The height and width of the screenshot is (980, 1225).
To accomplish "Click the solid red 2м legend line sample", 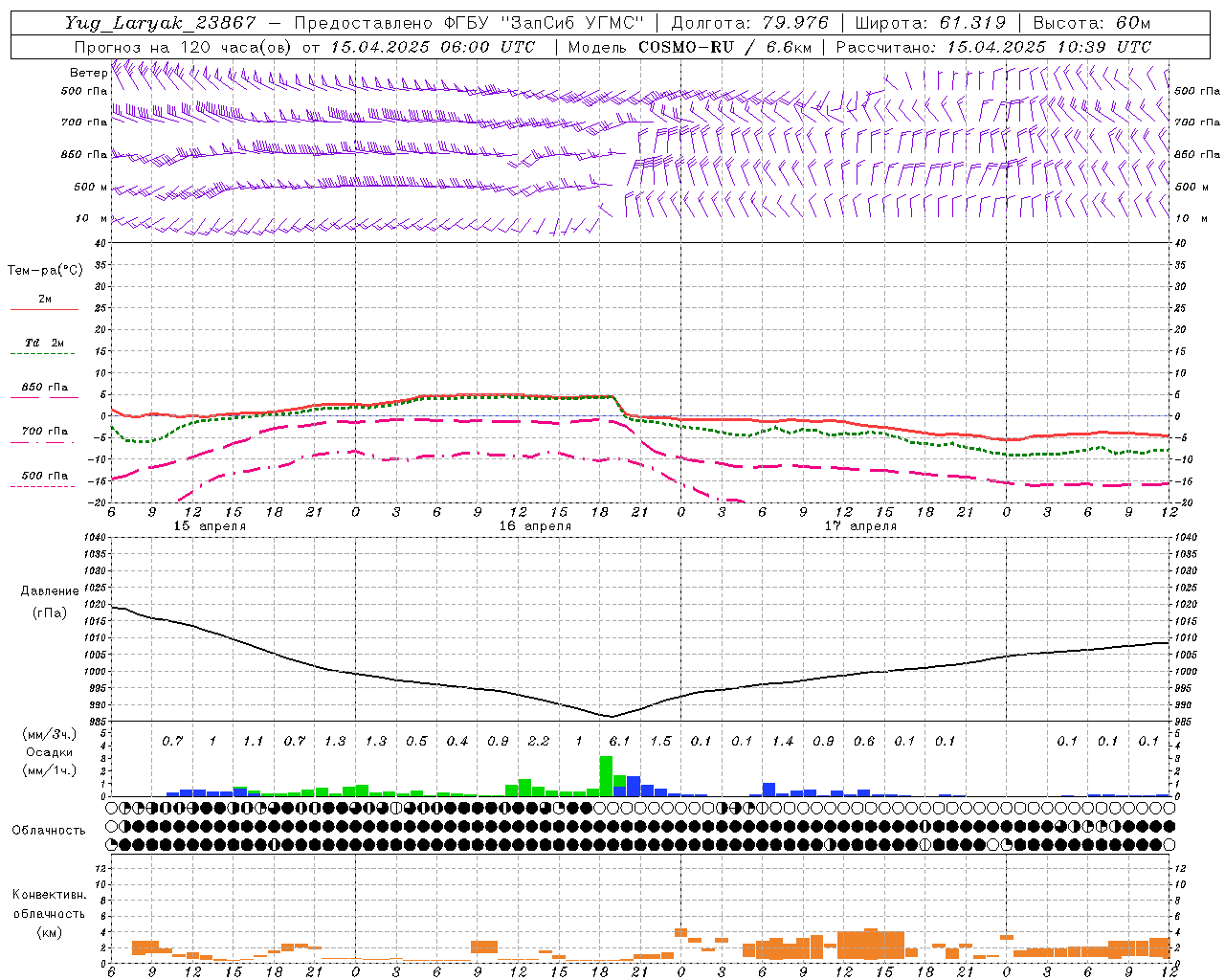I will (x=44, y=309).
